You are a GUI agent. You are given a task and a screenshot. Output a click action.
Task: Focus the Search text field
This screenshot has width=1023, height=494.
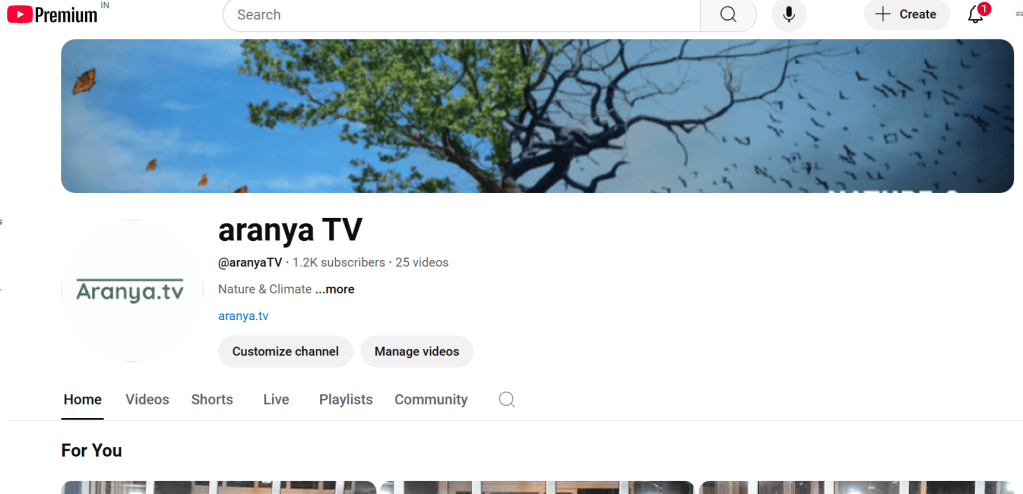click(x=460, y=15)
